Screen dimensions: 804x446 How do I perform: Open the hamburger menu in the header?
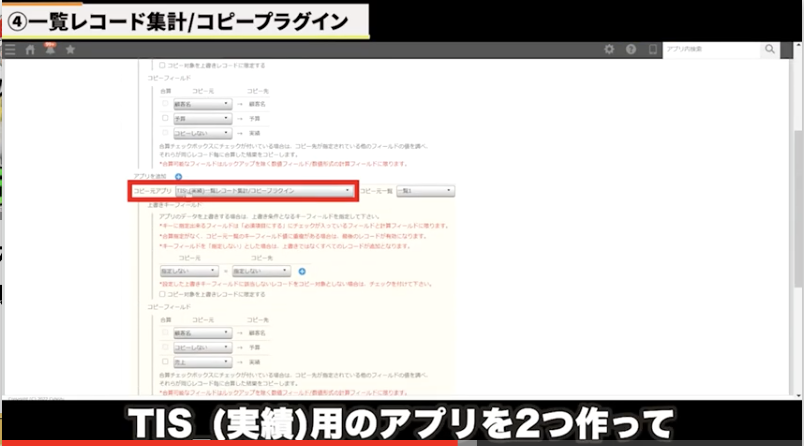10,49
